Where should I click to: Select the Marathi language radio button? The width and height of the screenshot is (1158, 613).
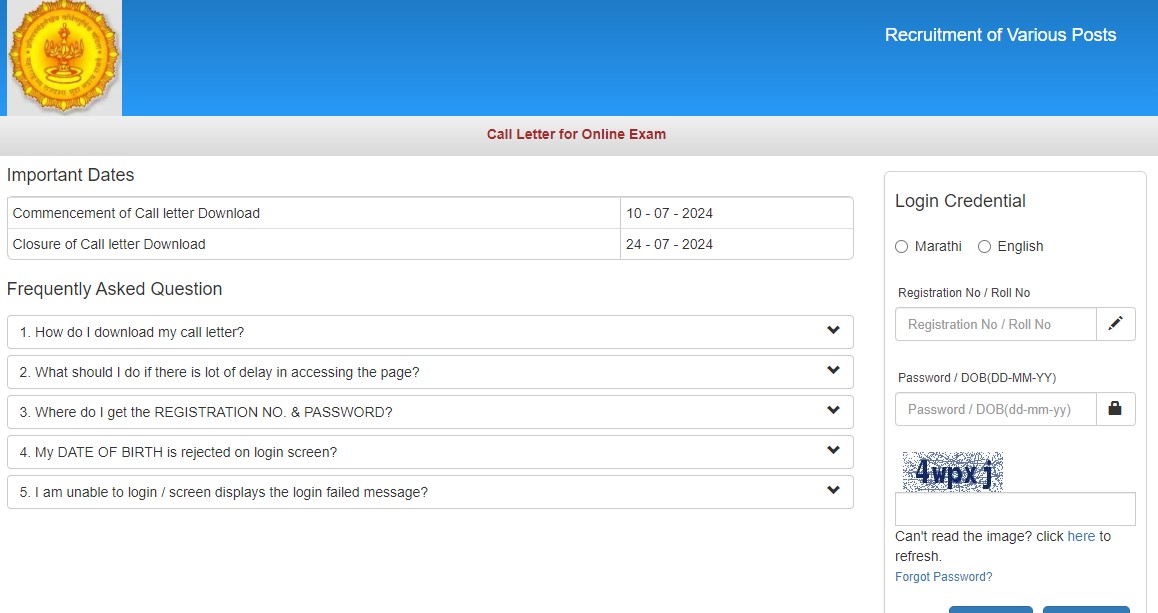902,247
